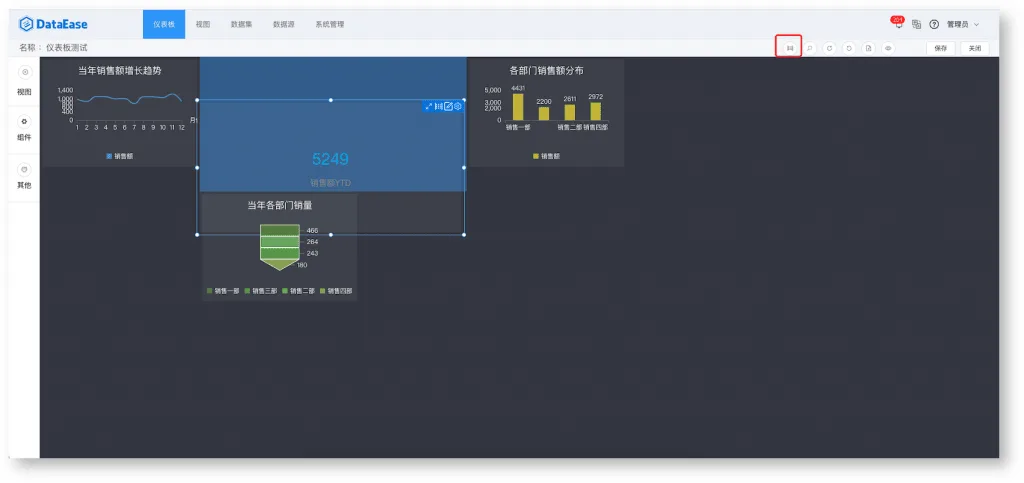Click the undo arrow icon in toolbar
Screen dimensions: 1024x483
click(x=829, y=48)
